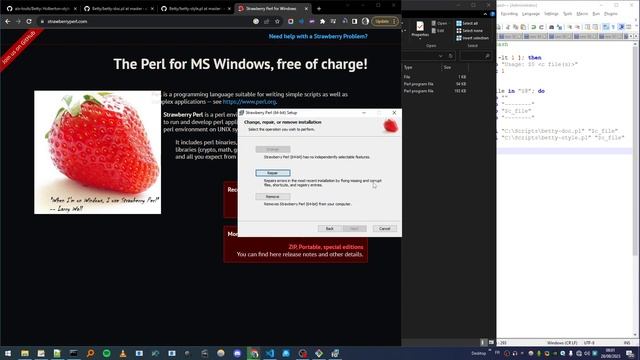Click the Paste icon in Notepad++ toolbar
Screen dimensions: 640x360
[523, 27]
